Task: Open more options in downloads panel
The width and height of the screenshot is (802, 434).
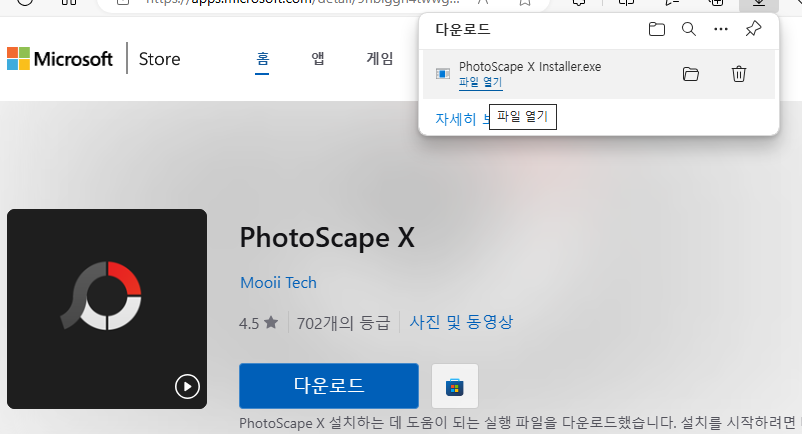Action: tap(721, 29)
